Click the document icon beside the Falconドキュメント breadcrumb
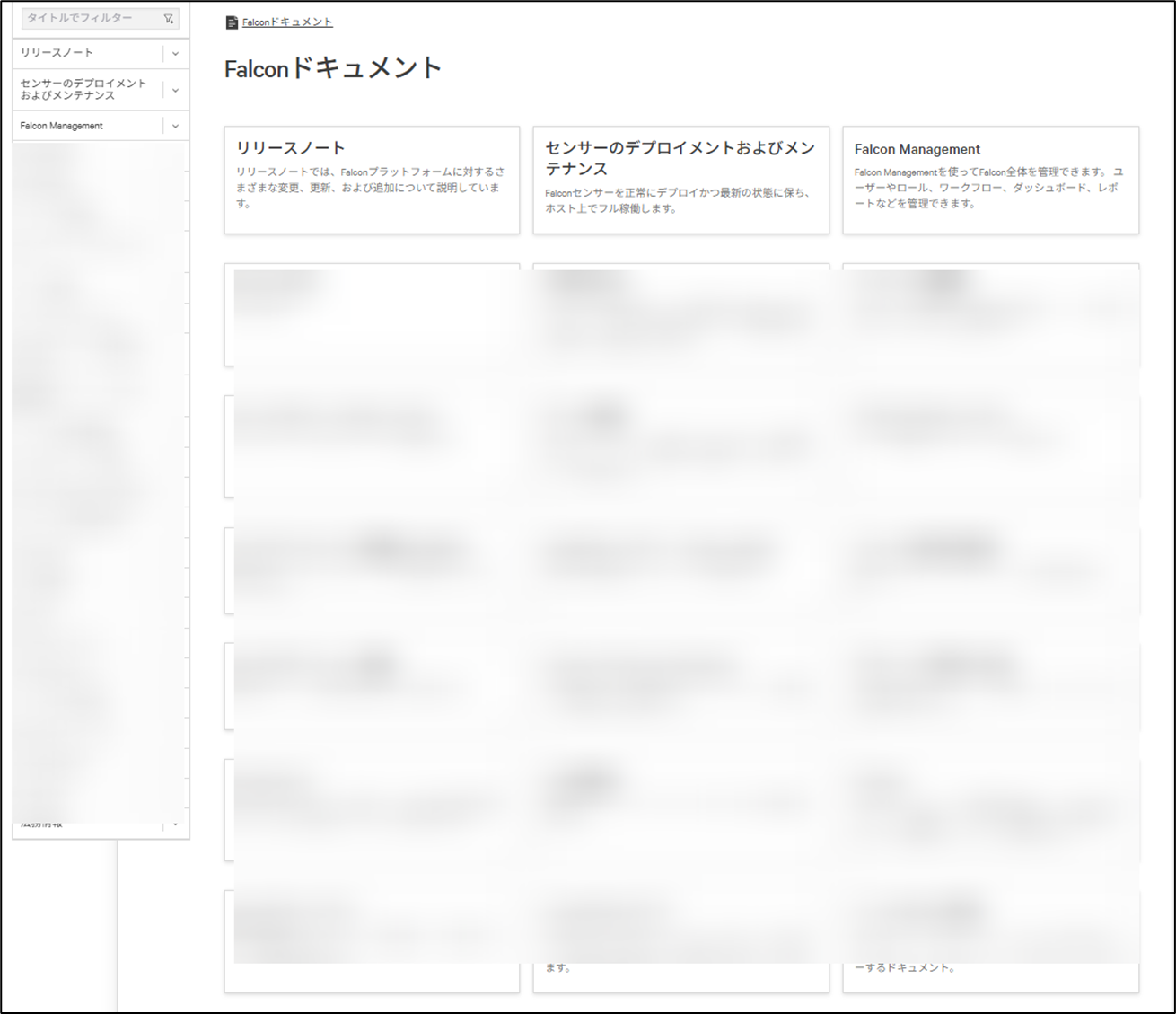The height and width of the screenshot is (1014, 1176). pos(232,22)
